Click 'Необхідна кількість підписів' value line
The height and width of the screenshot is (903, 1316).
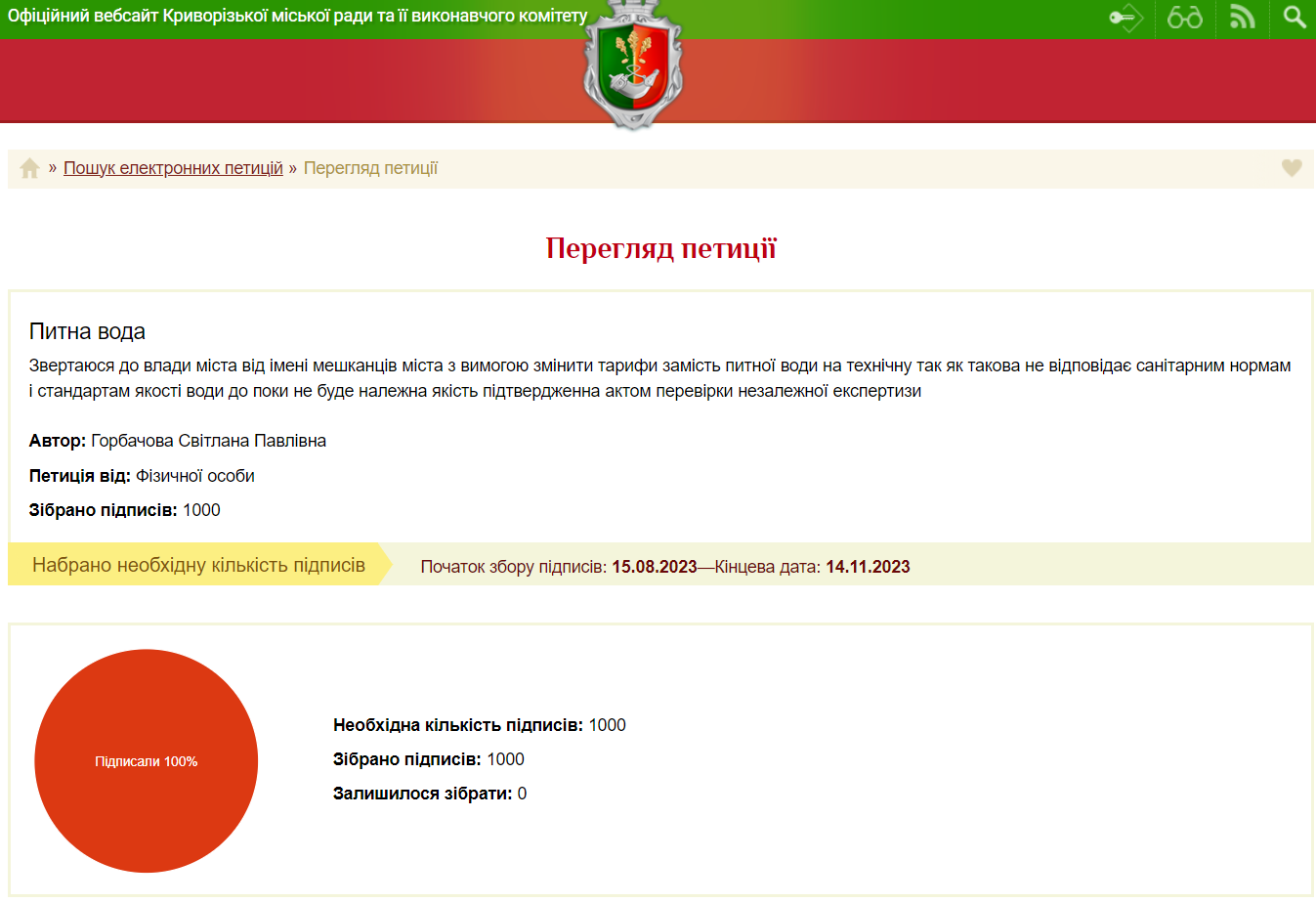(x=479, y=725)
